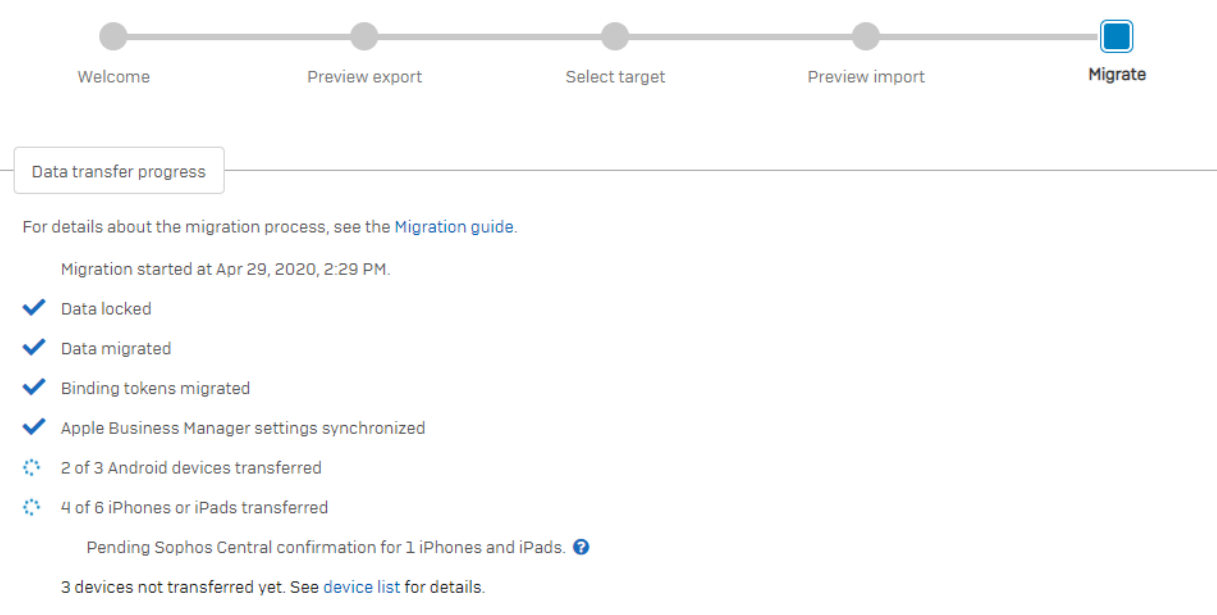Click the Android devices progress spinner
Viewport: 1217px width, 615px height.
(x=32, y=467)
